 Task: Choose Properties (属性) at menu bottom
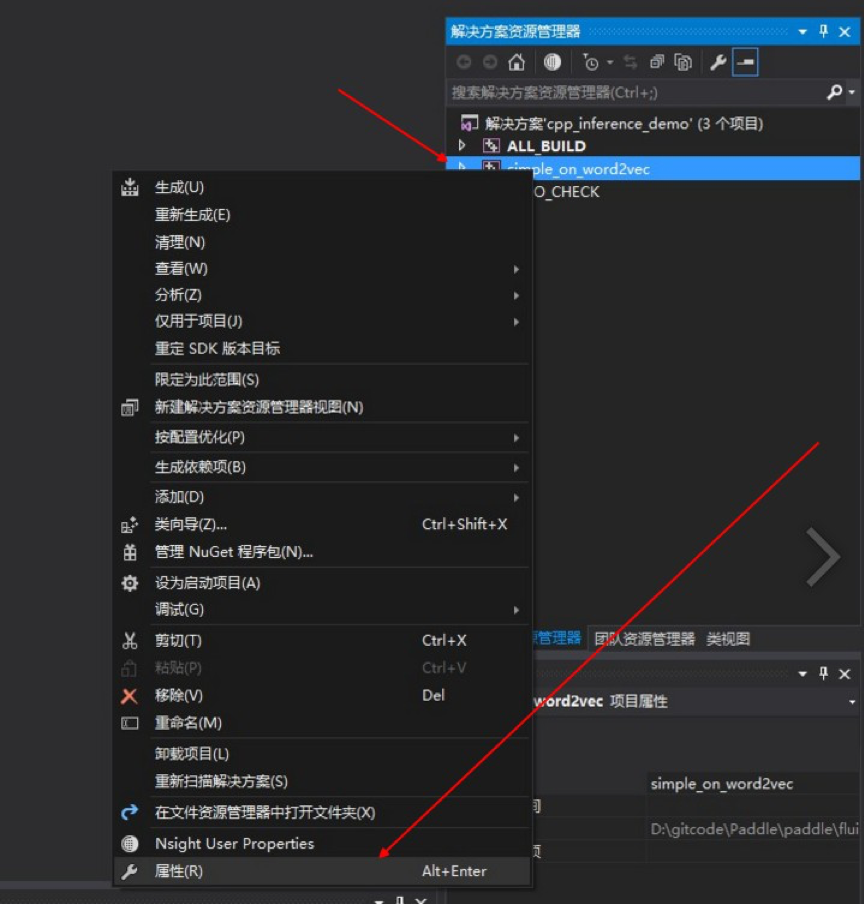322,871
